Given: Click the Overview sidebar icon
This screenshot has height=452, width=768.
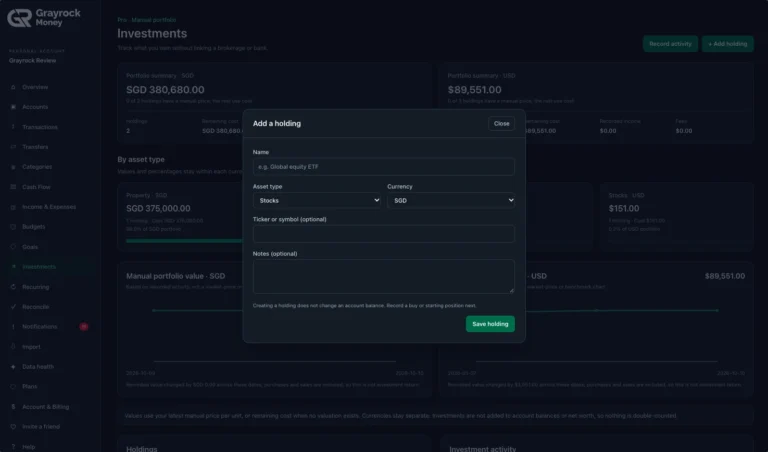Looking at the screenshot, I should coord(13,87).
